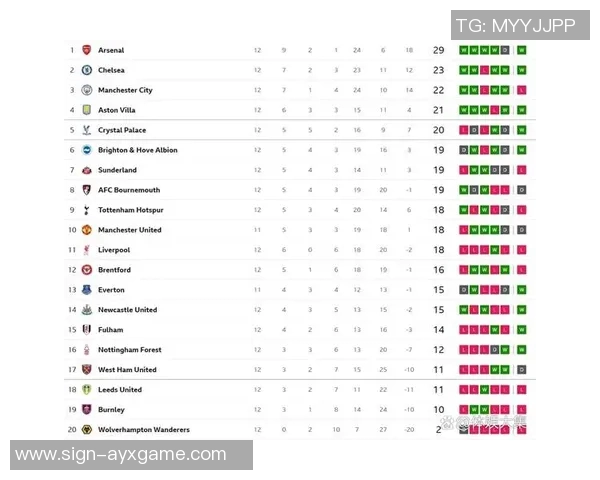Select the West Ham United crest icon
The image size is (600, 480).
pos(87,370)
